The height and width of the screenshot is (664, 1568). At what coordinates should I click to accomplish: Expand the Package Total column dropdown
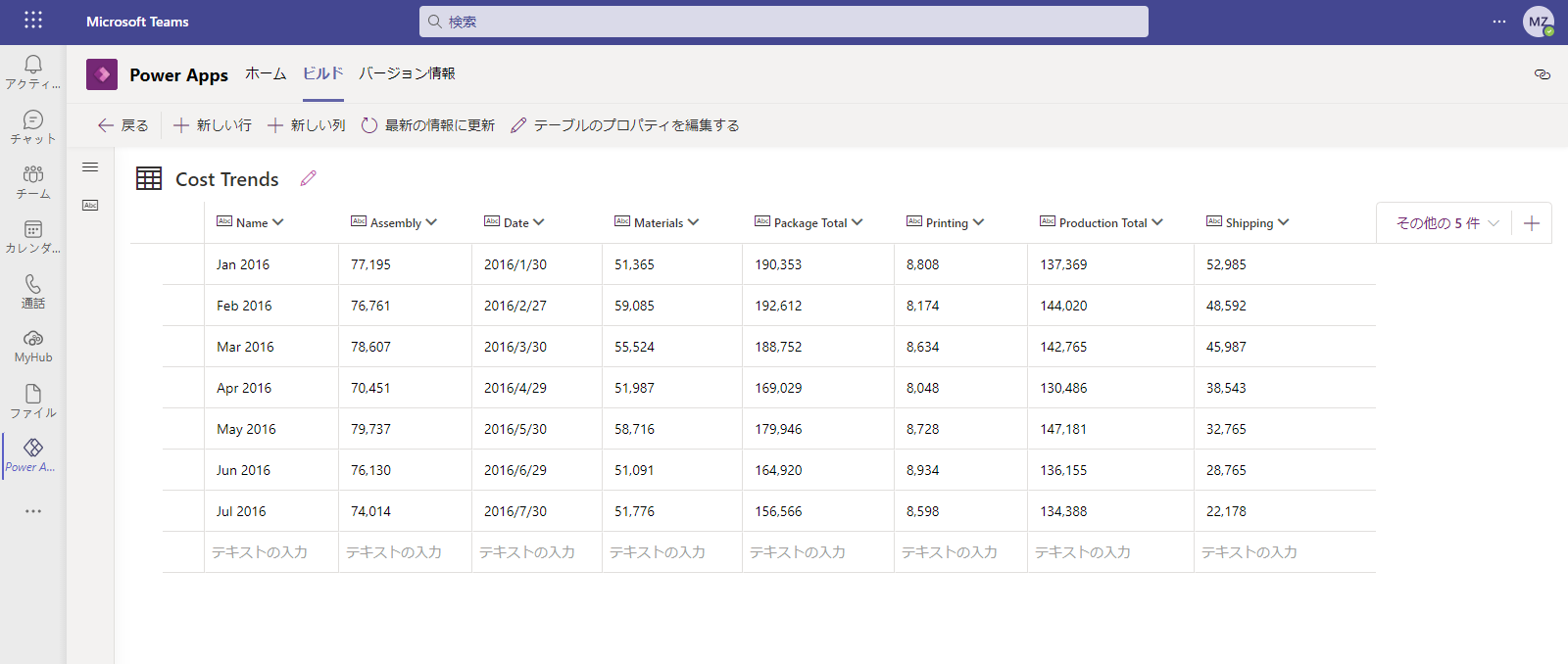[x=857, y=222]
